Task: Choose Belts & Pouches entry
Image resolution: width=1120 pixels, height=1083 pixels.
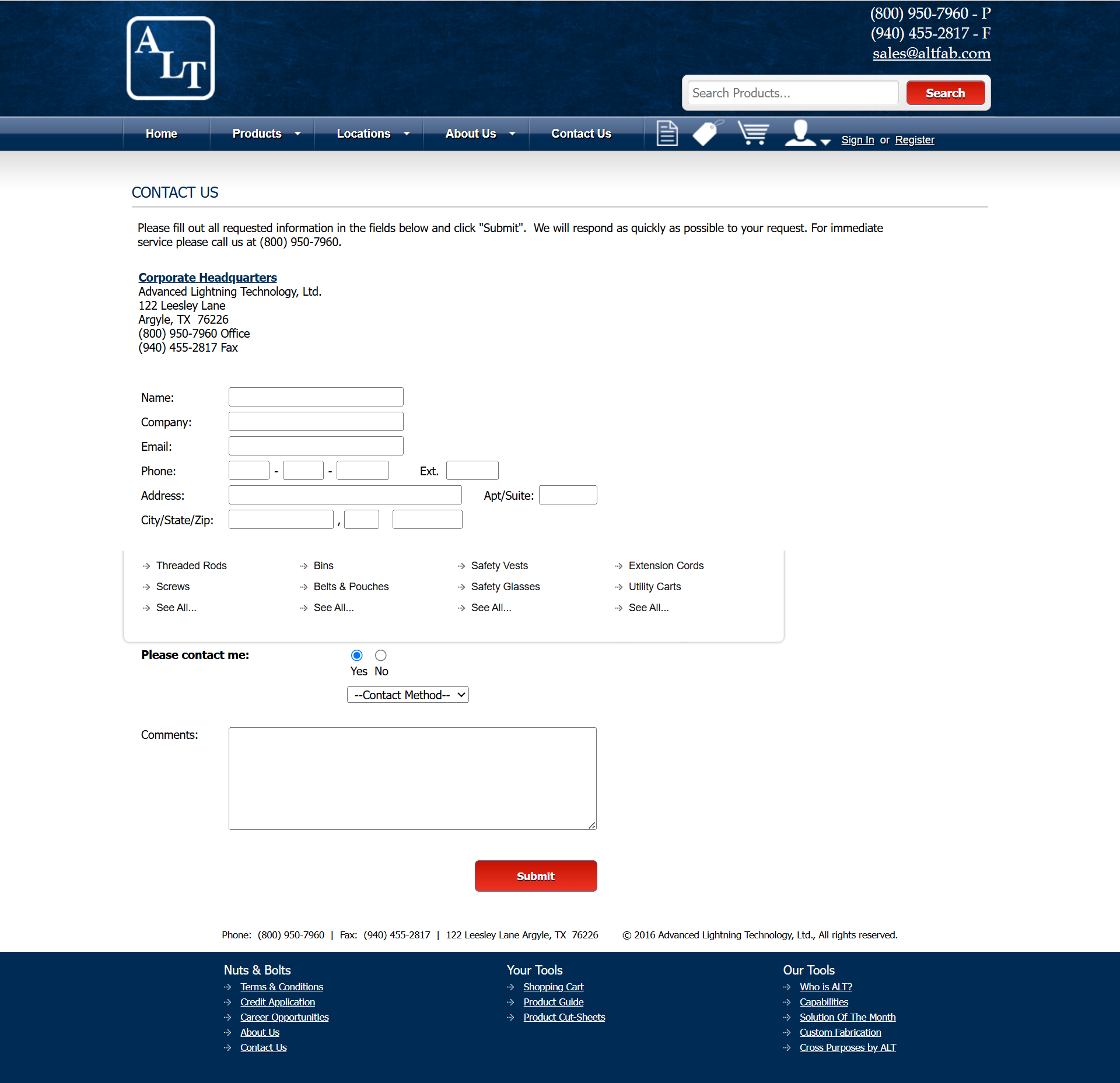Action: [351, 587]
